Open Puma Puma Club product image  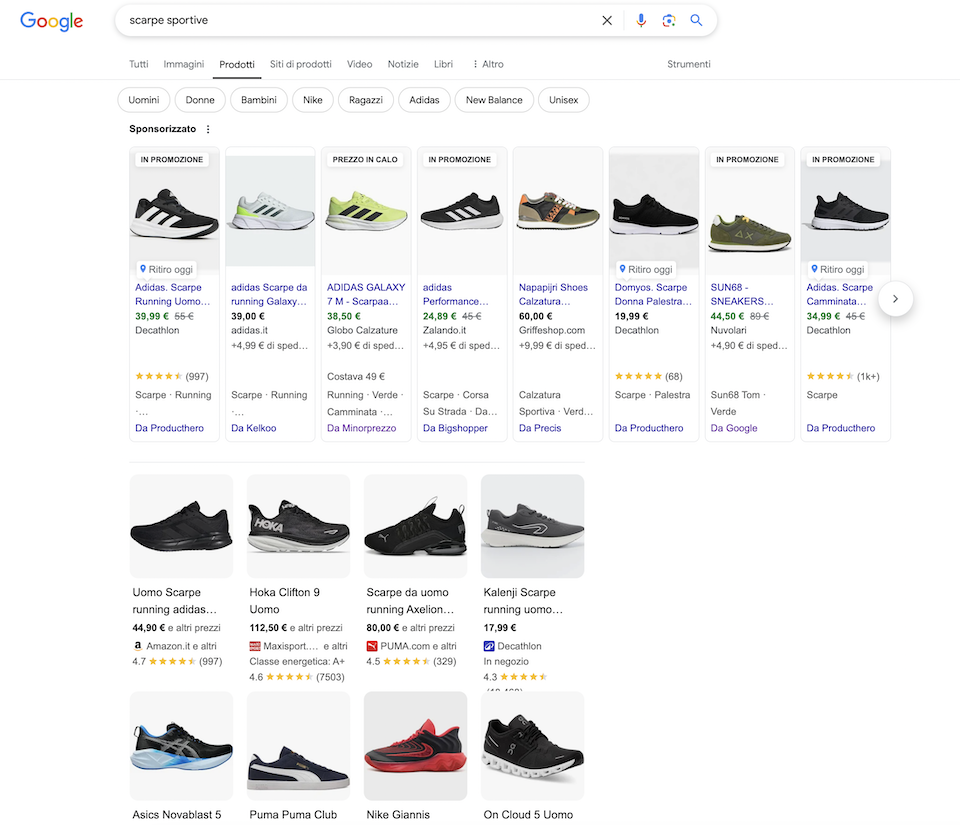298,745
